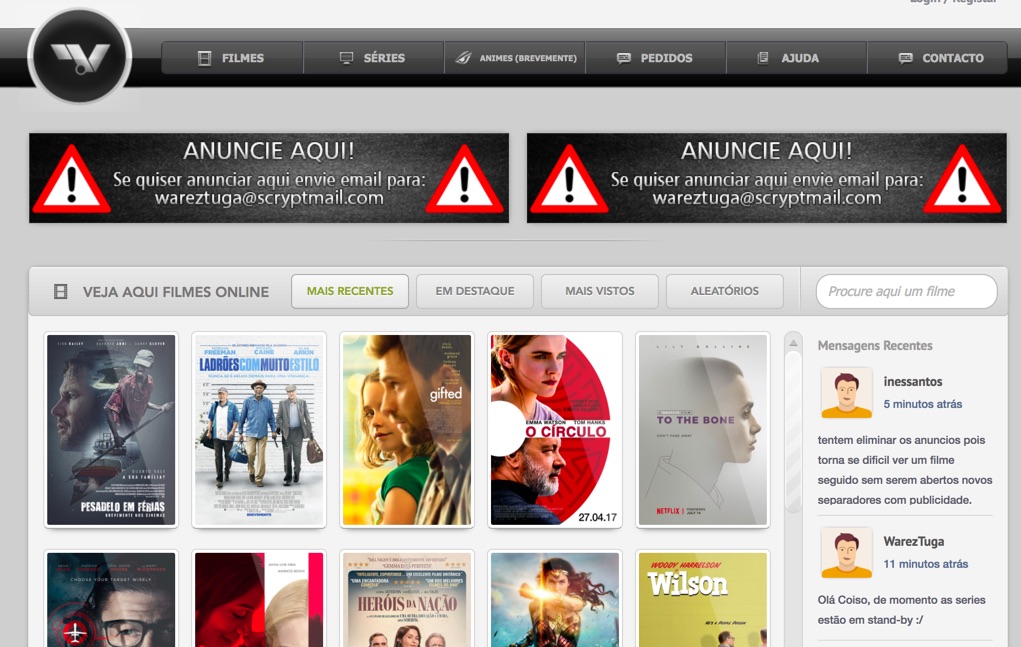Click the 'Olá Coiso' message text
Screen dimensions: 1021x647
coord(901,610)
